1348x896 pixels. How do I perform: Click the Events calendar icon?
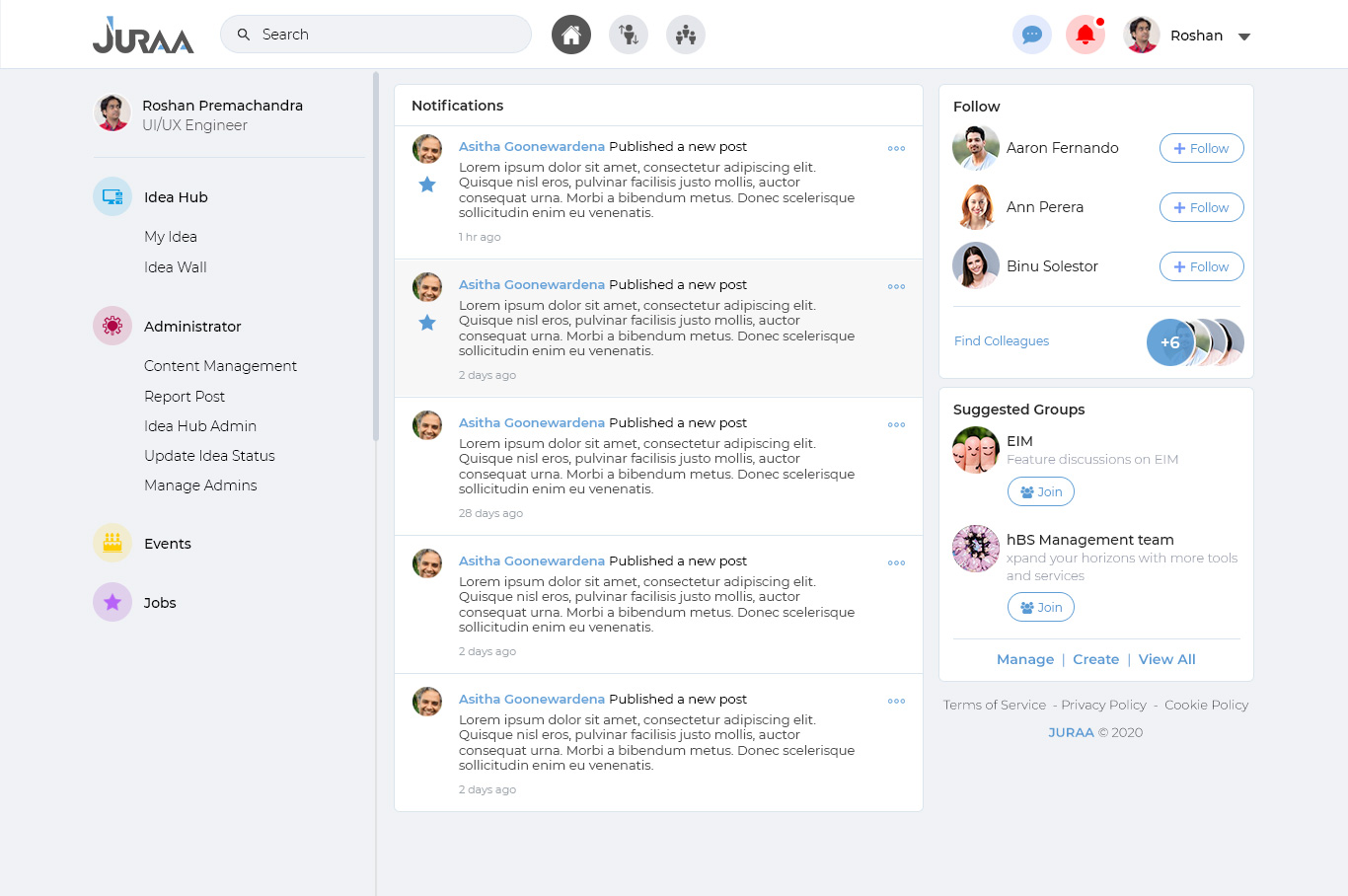[112, 543]
